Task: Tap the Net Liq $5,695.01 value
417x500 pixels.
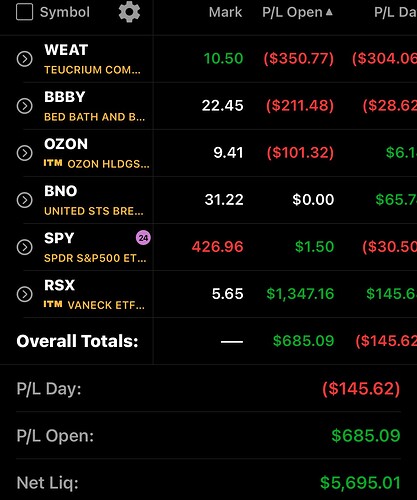Action: coord(360,483)
